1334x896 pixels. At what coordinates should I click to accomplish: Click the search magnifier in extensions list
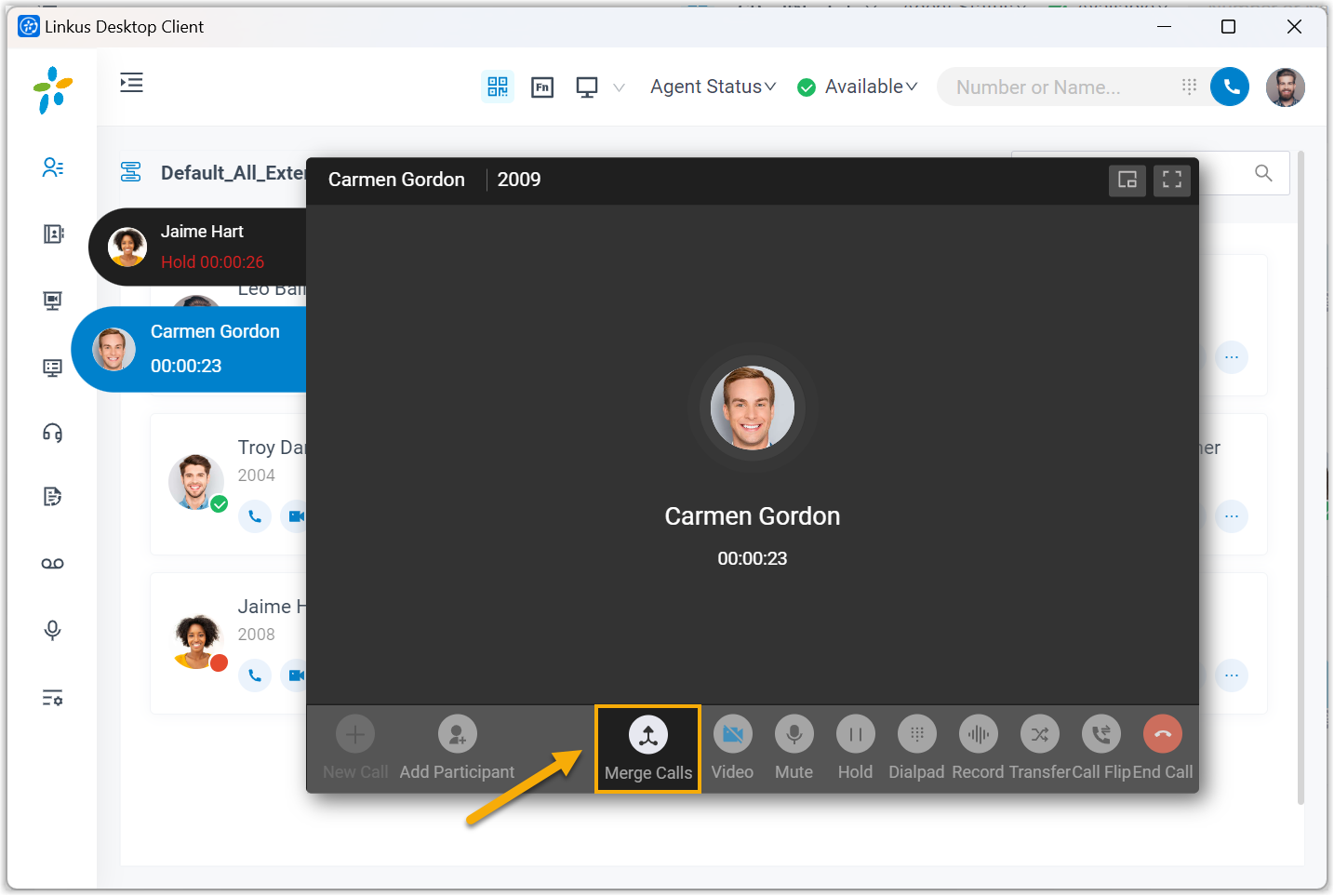(1263, 173)
